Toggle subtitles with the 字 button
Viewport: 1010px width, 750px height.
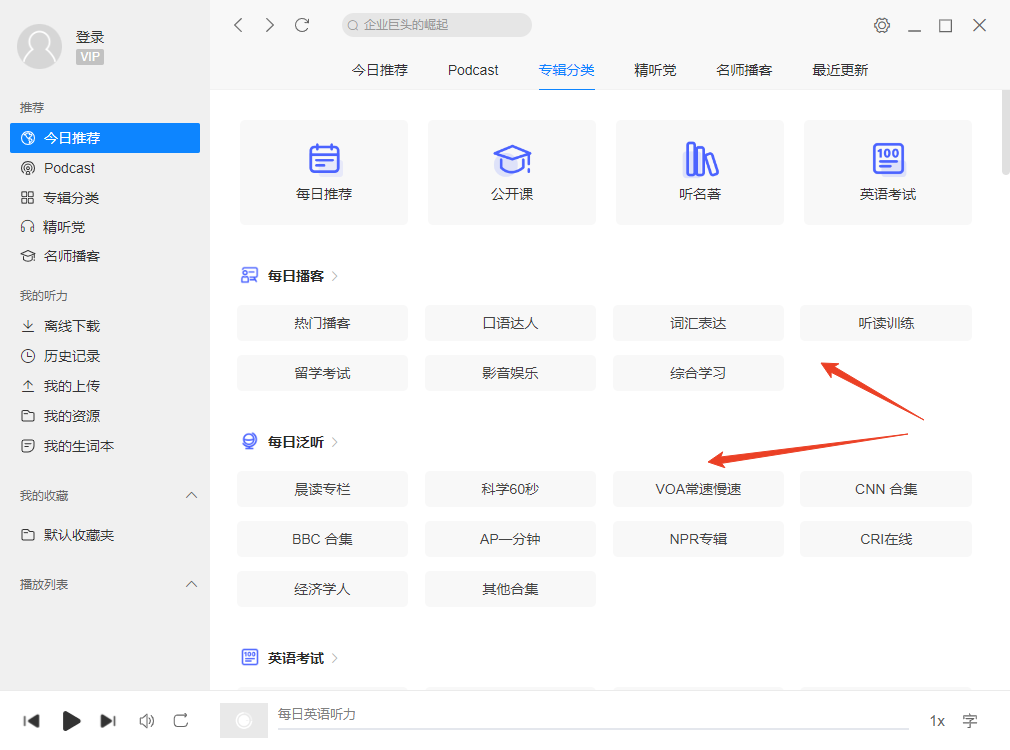pos(969,721)
